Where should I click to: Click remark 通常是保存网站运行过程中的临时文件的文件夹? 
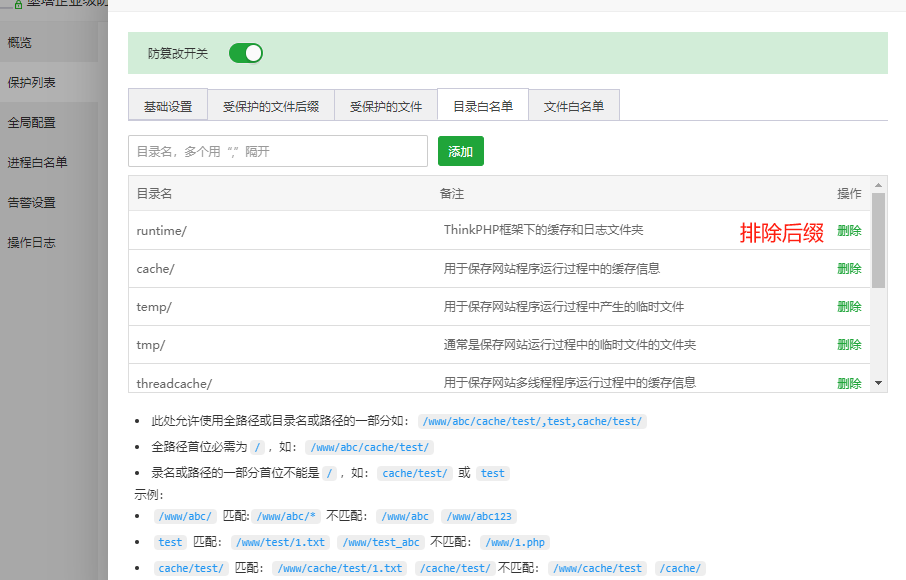pos(570,345)
